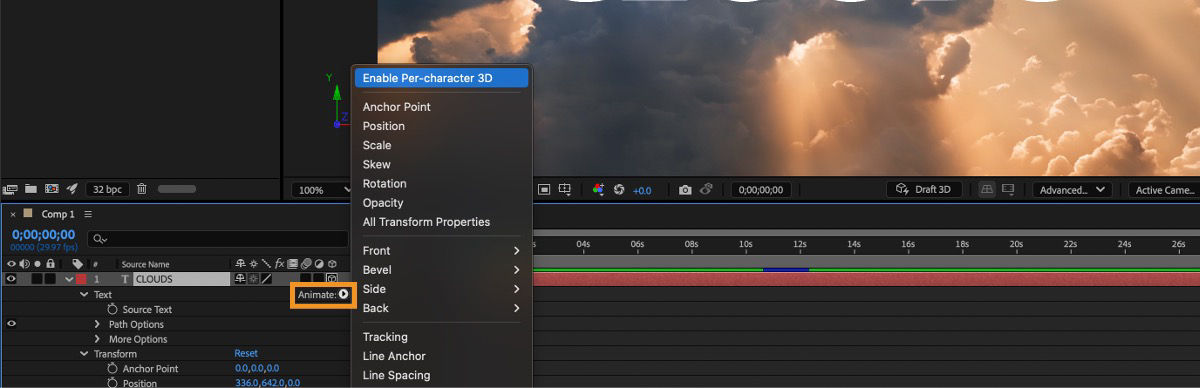Toggle Path Options visibility eye
This screenshot has width=1200, height=388.
click(x=11, y=324)
